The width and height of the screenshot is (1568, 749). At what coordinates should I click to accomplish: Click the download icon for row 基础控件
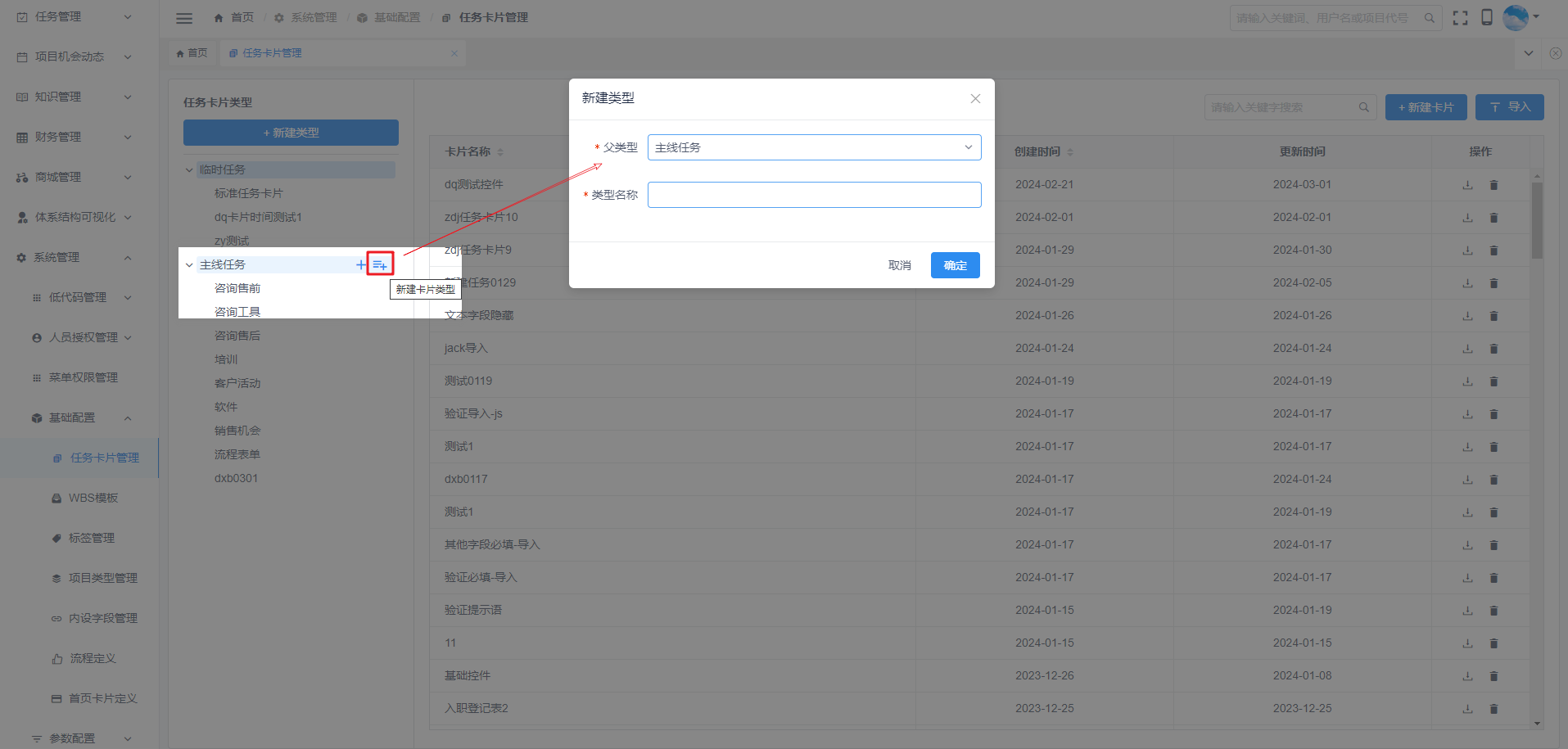(1467, 676)
